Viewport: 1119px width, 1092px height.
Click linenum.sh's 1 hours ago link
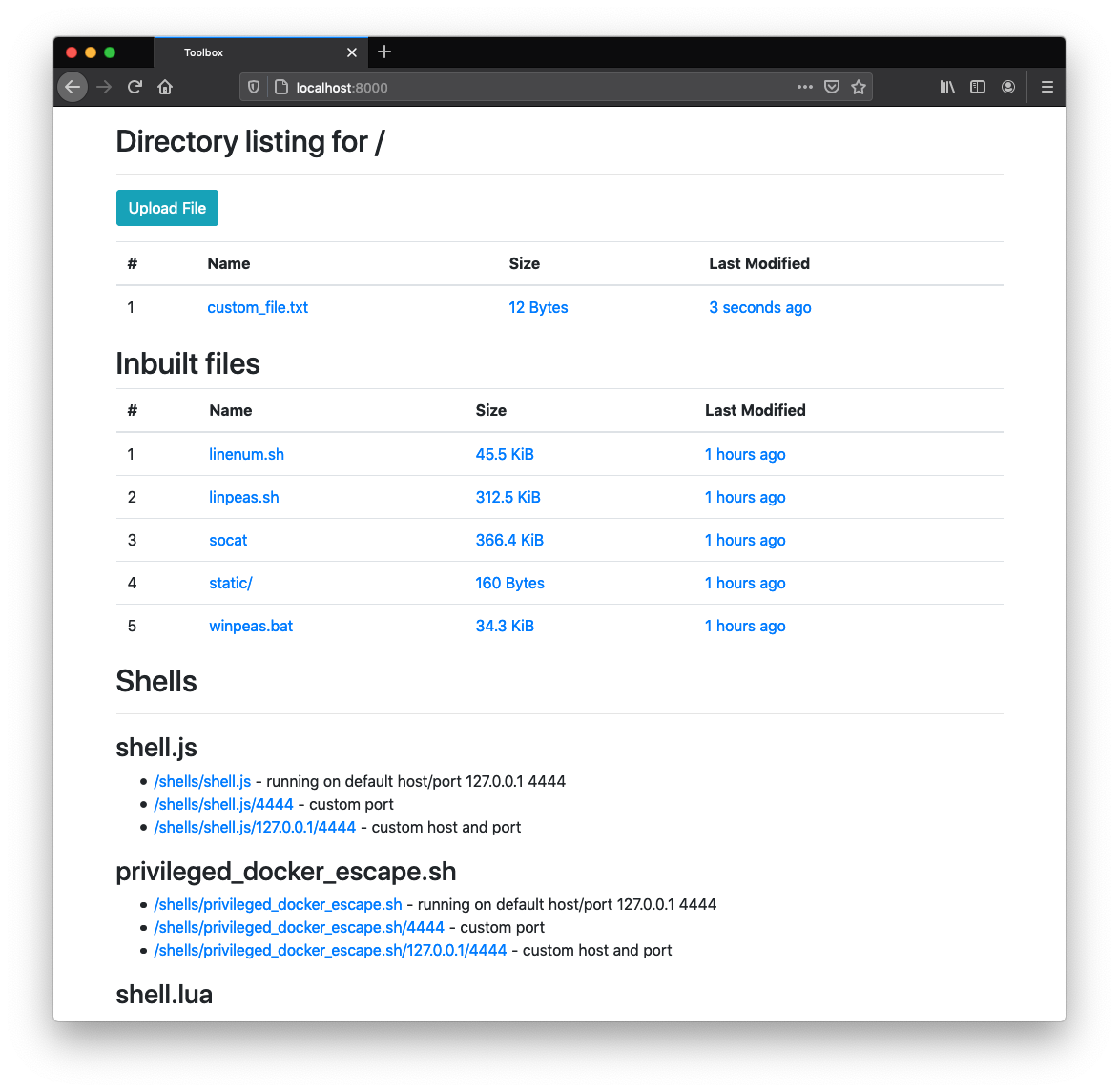(x=745, y=454)
